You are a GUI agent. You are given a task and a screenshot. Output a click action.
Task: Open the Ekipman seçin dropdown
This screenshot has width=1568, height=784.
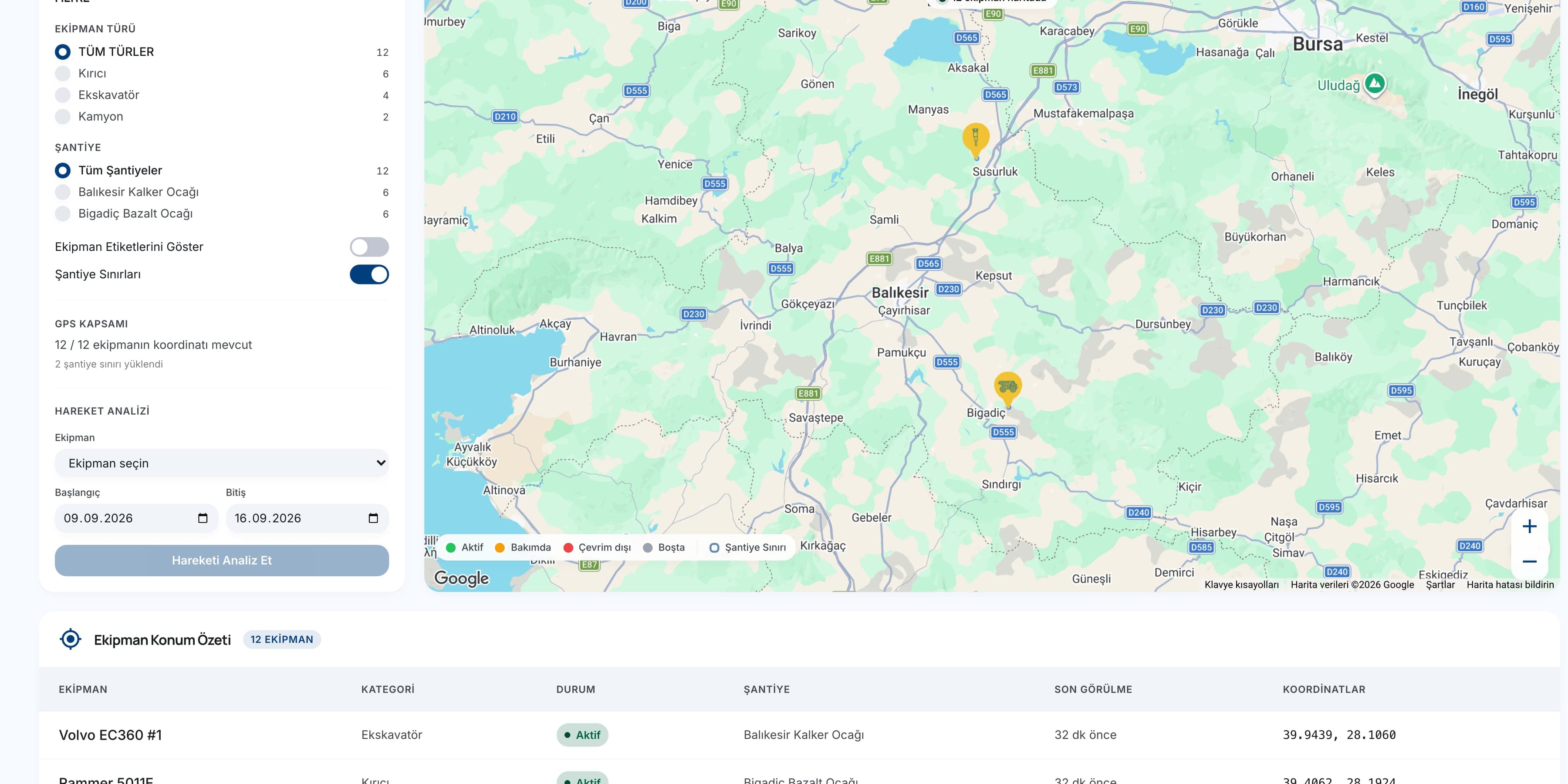222,463
